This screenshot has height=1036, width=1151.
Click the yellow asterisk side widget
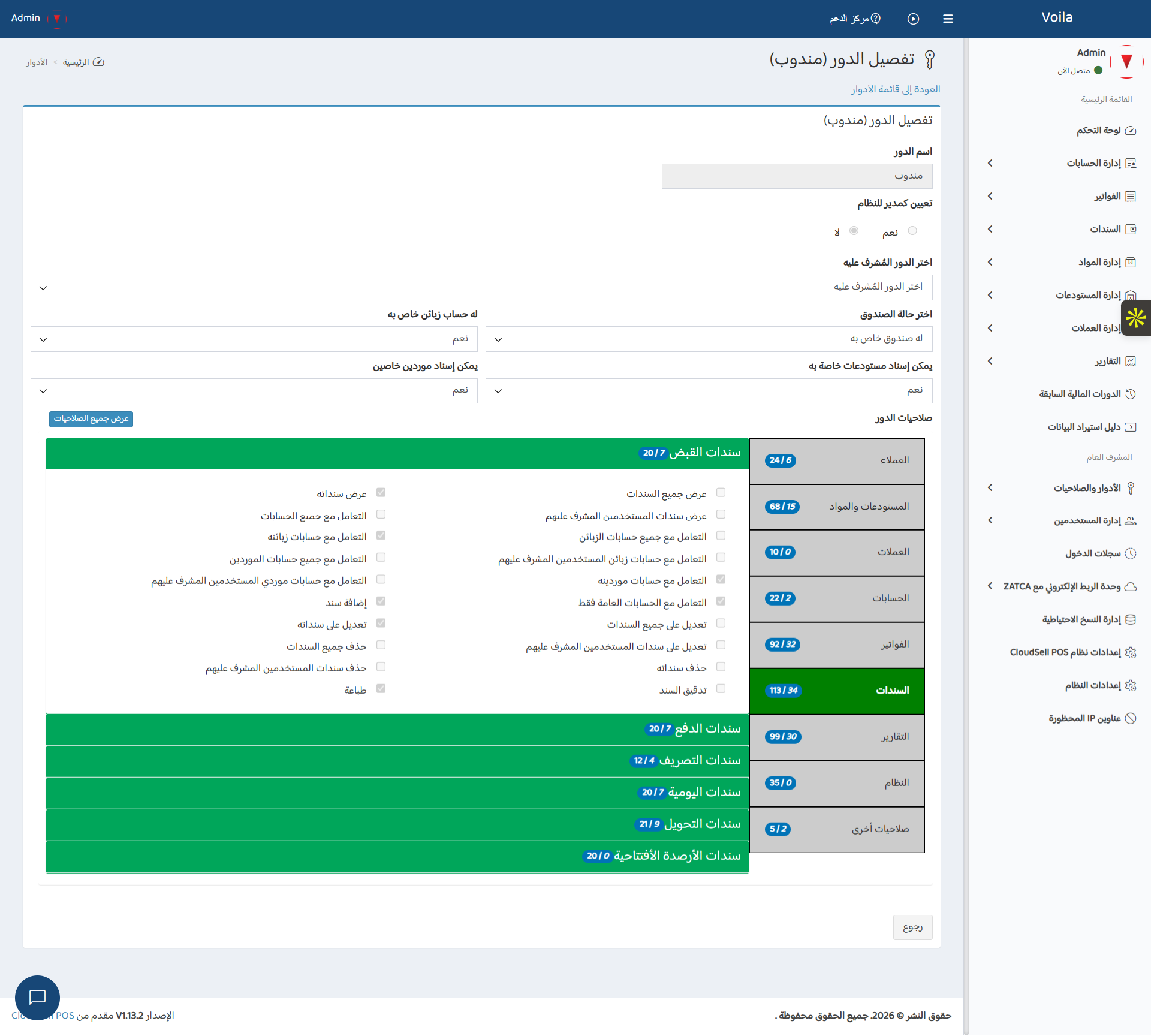pos(1135,318)
